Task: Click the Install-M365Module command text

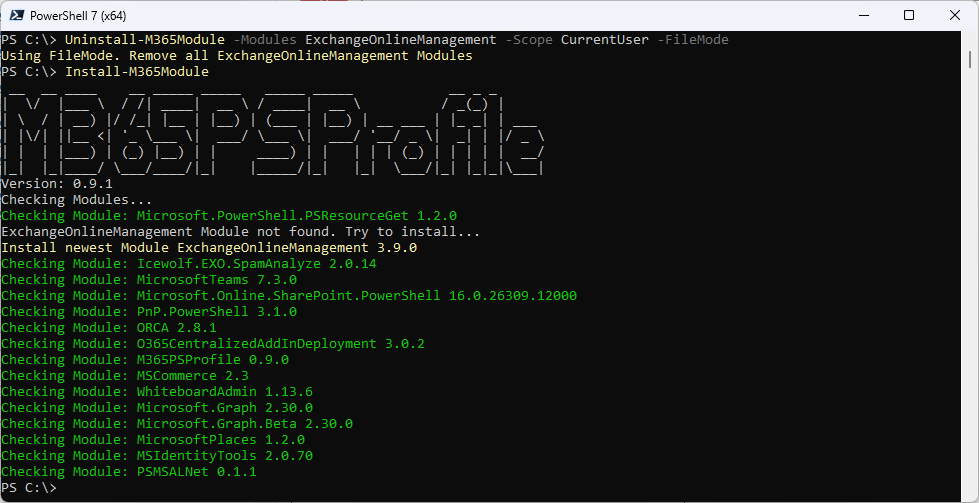Action: 137,72
